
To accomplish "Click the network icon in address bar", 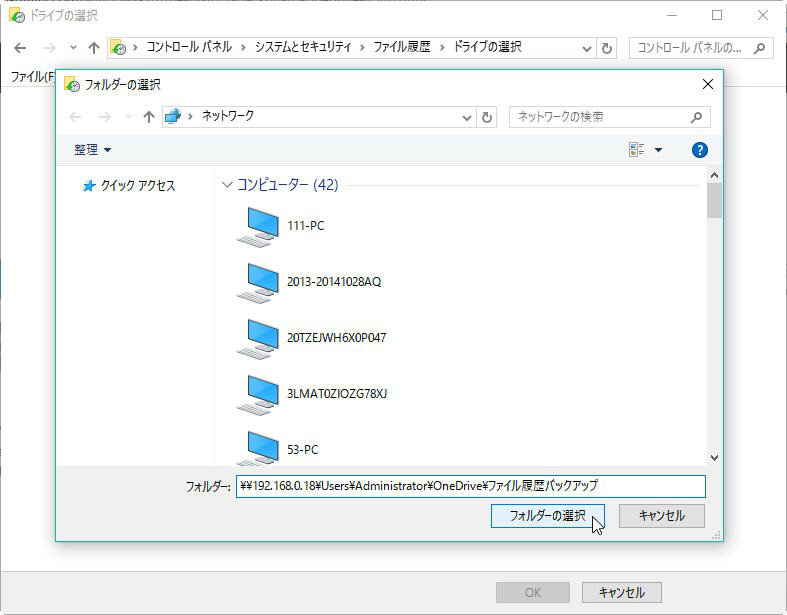I will tap(173, 116).
